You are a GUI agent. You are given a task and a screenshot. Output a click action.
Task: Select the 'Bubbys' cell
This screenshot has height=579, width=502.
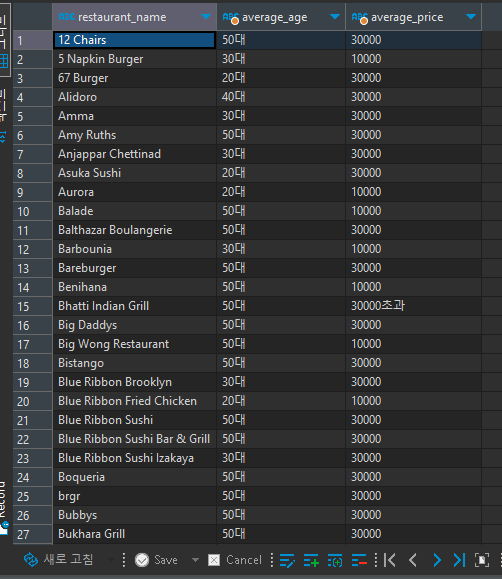[134, 515]
